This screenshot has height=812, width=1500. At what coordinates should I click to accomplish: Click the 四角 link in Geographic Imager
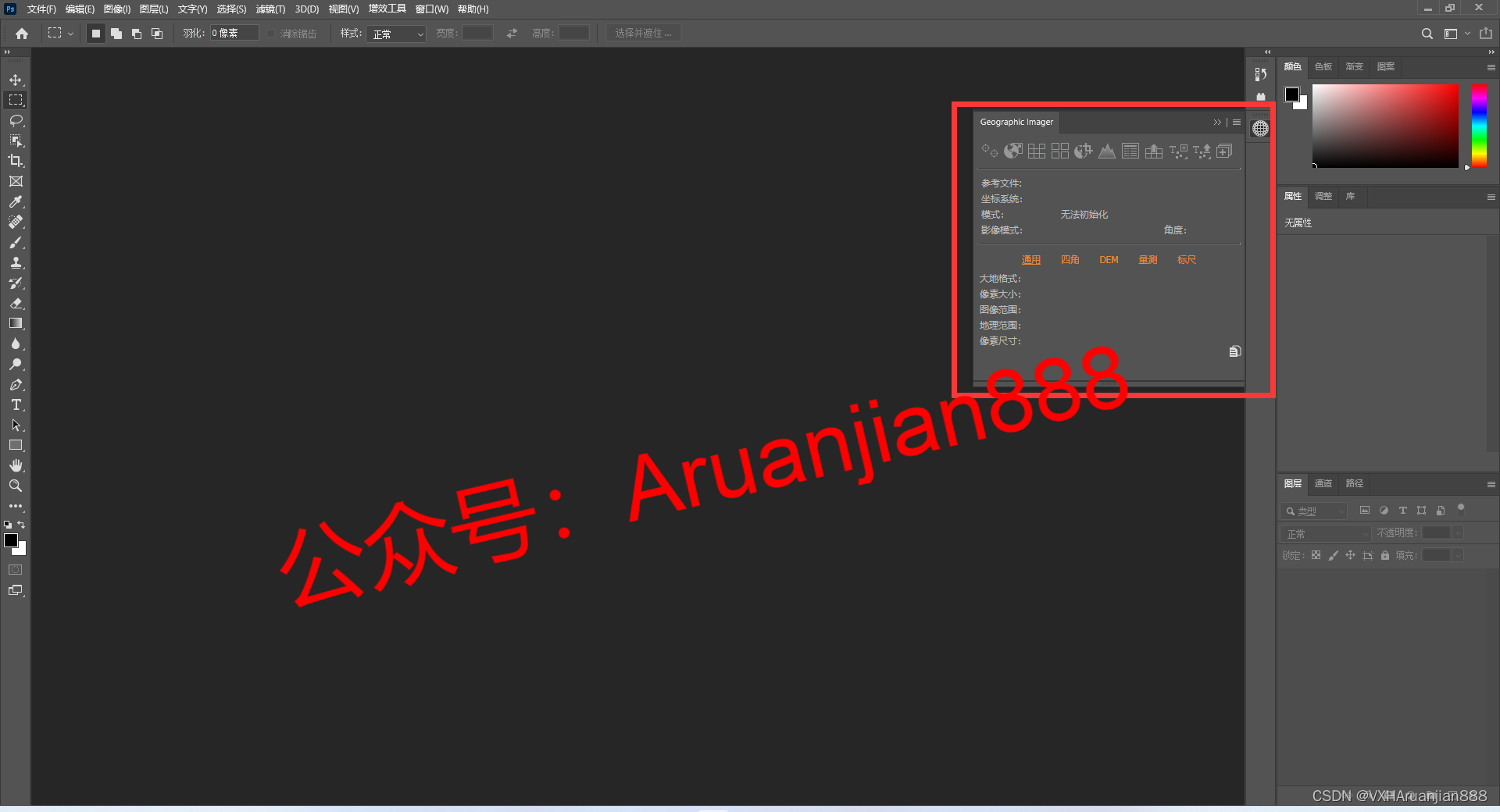coord(1070,260)
